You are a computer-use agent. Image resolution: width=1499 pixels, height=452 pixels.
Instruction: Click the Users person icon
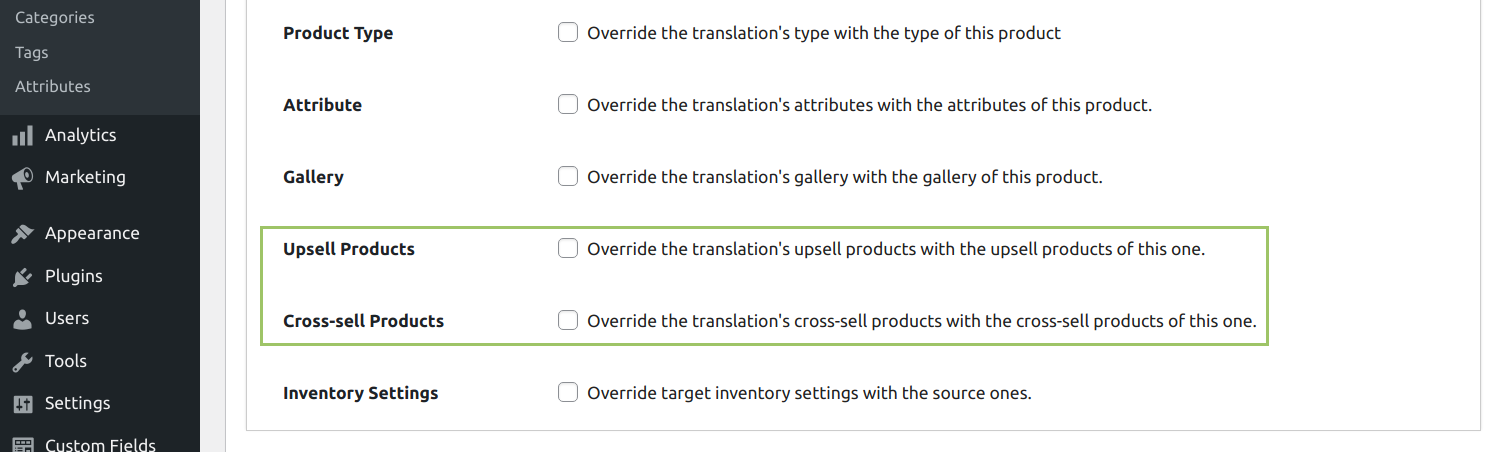[22, 319]
